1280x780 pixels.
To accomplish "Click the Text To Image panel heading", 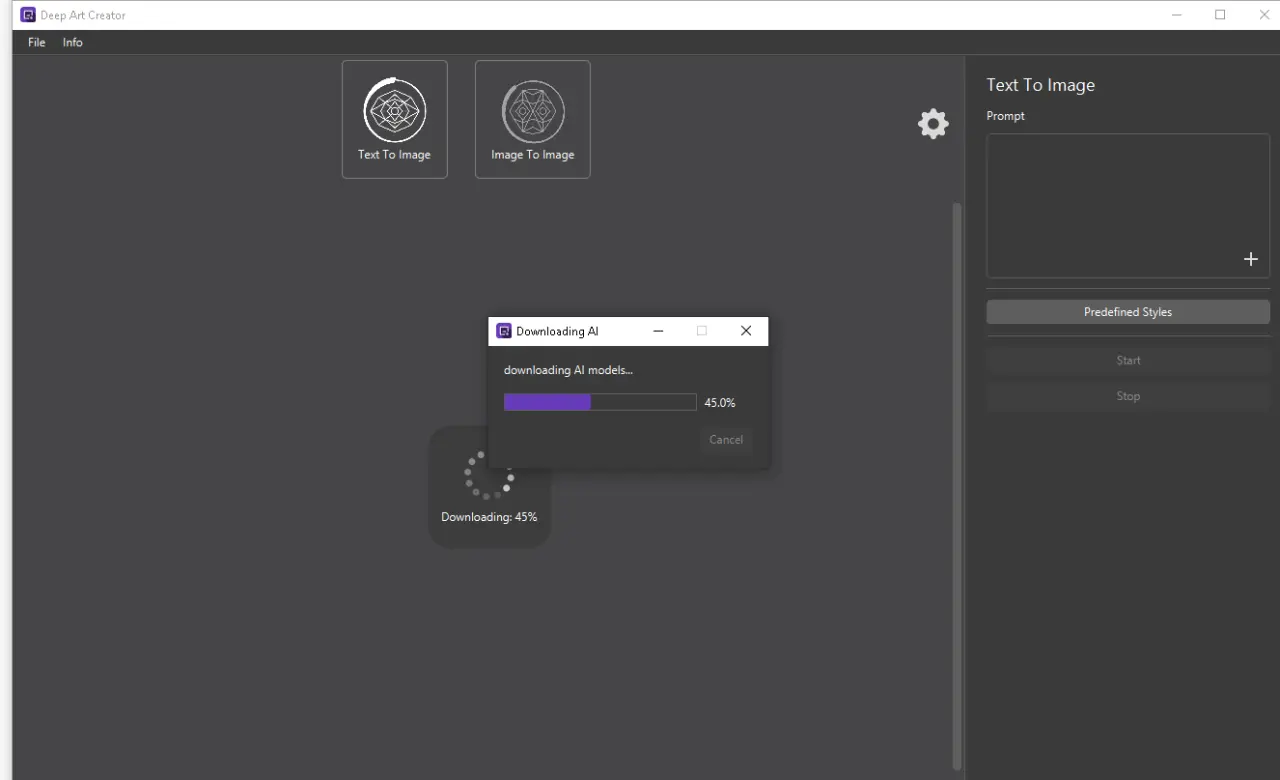I will tap(1040, 85).
